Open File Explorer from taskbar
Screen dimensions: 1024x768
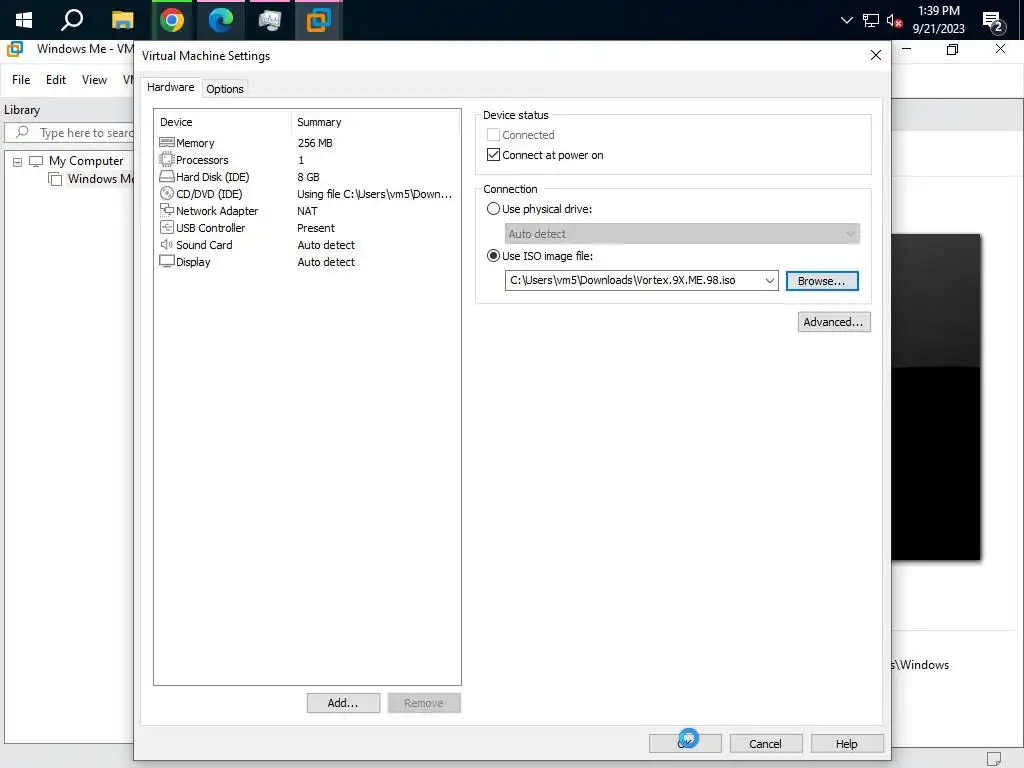122,20
